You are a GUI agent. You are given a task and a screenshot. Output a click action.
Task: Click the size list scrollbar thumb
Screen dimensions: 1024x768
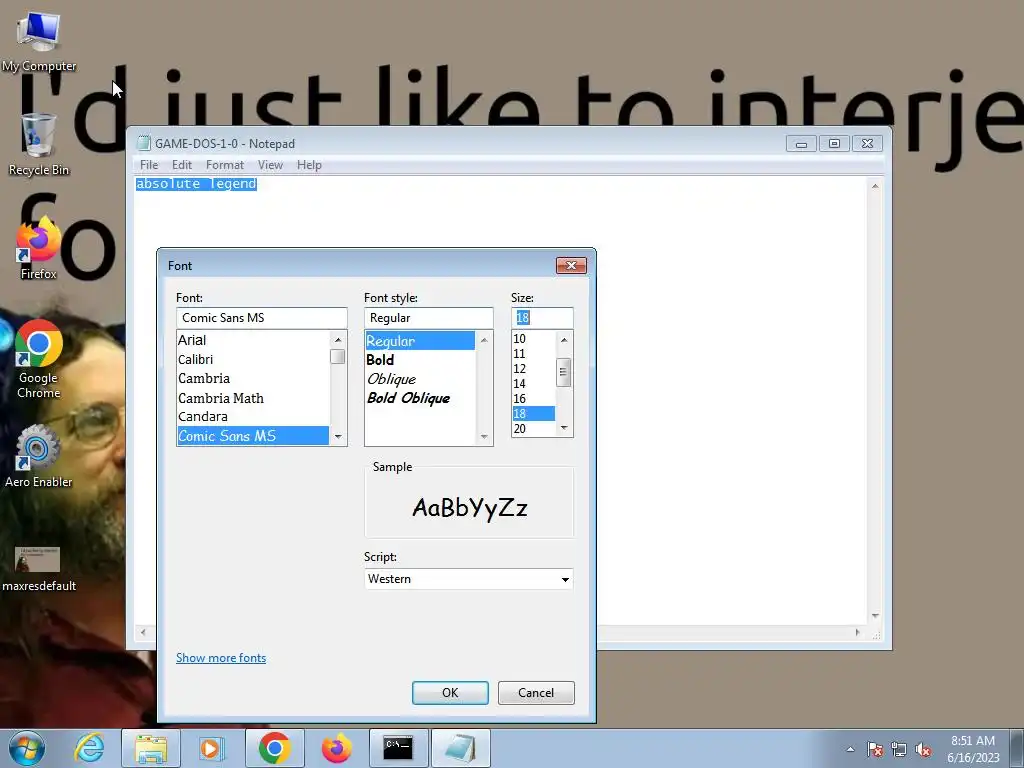coord(564,372)
